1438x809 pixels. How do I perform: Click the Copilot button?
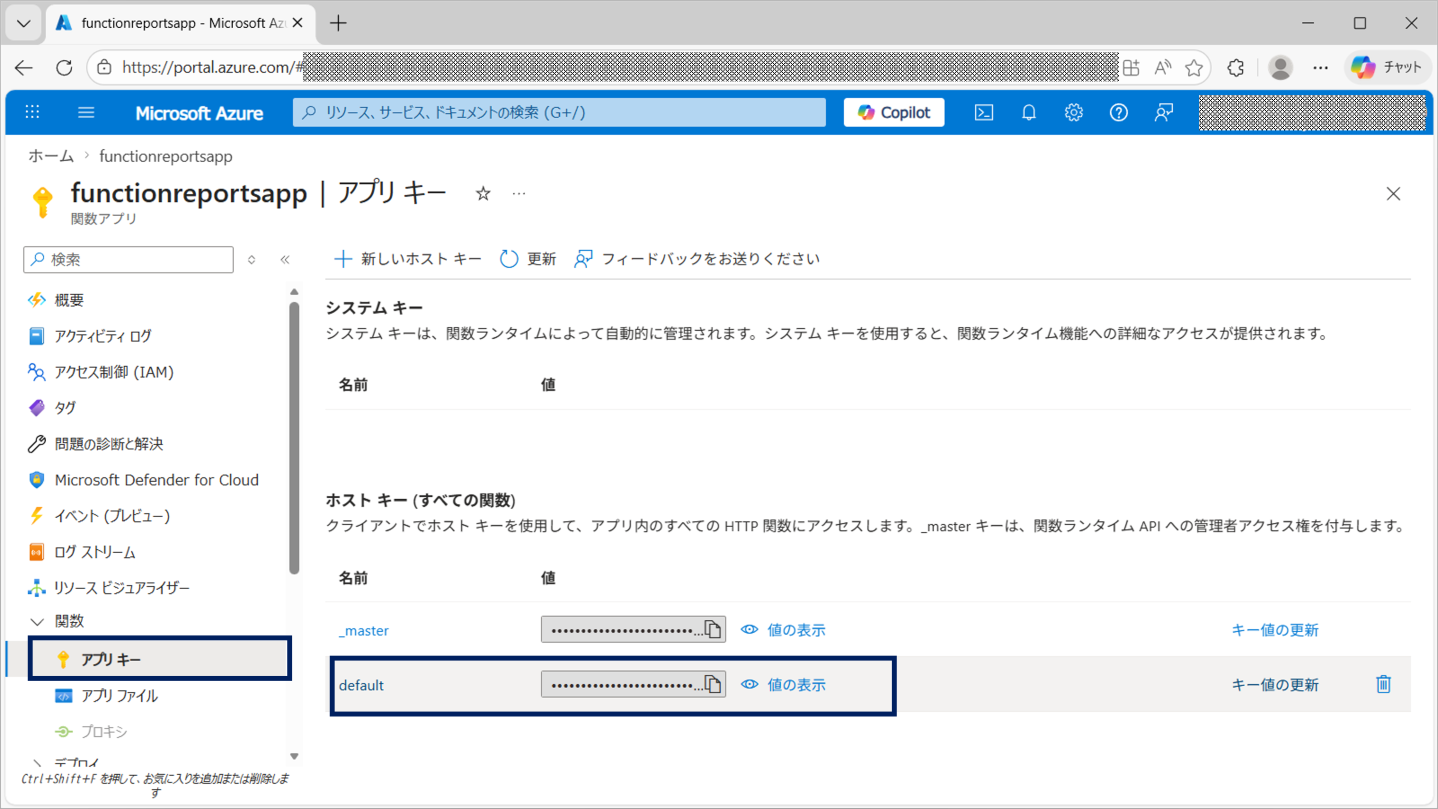click(x=894, y=112)
